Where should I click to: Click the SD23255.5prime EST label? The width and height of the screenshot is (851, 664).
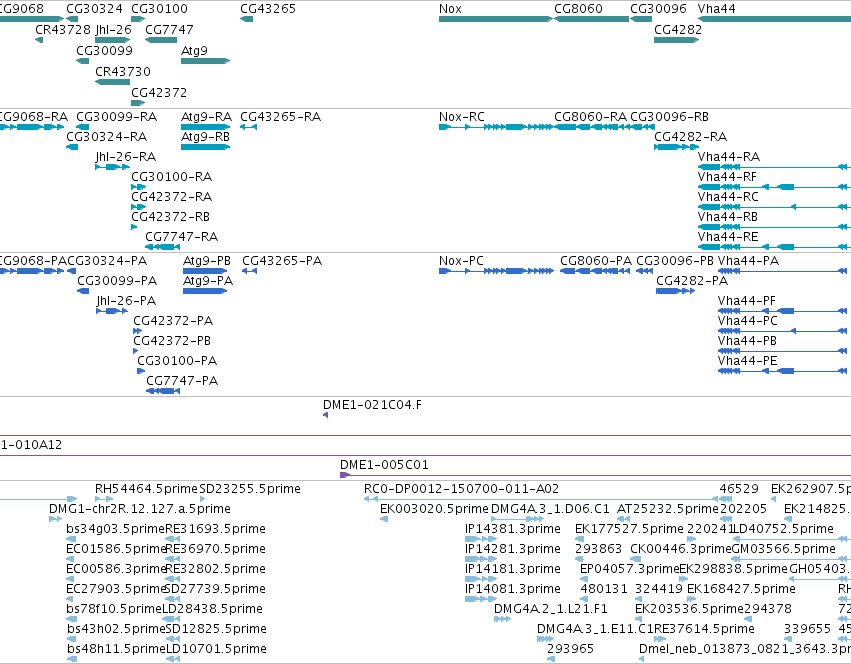pos(250,489)
